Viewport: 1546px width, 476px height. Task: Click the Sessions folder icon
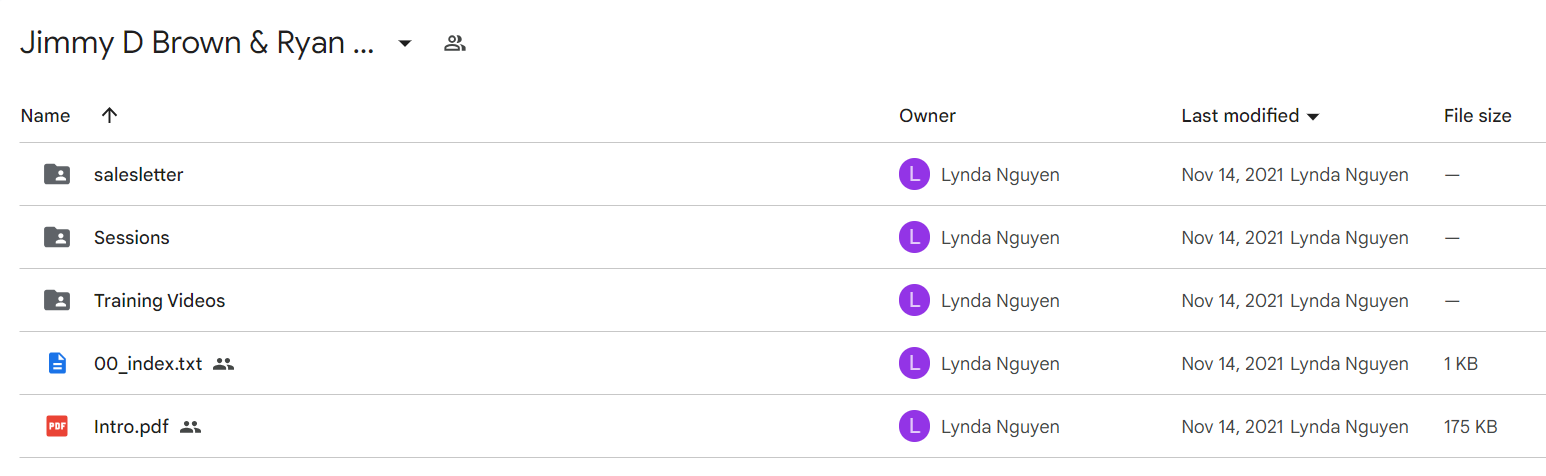coord(57,237)
